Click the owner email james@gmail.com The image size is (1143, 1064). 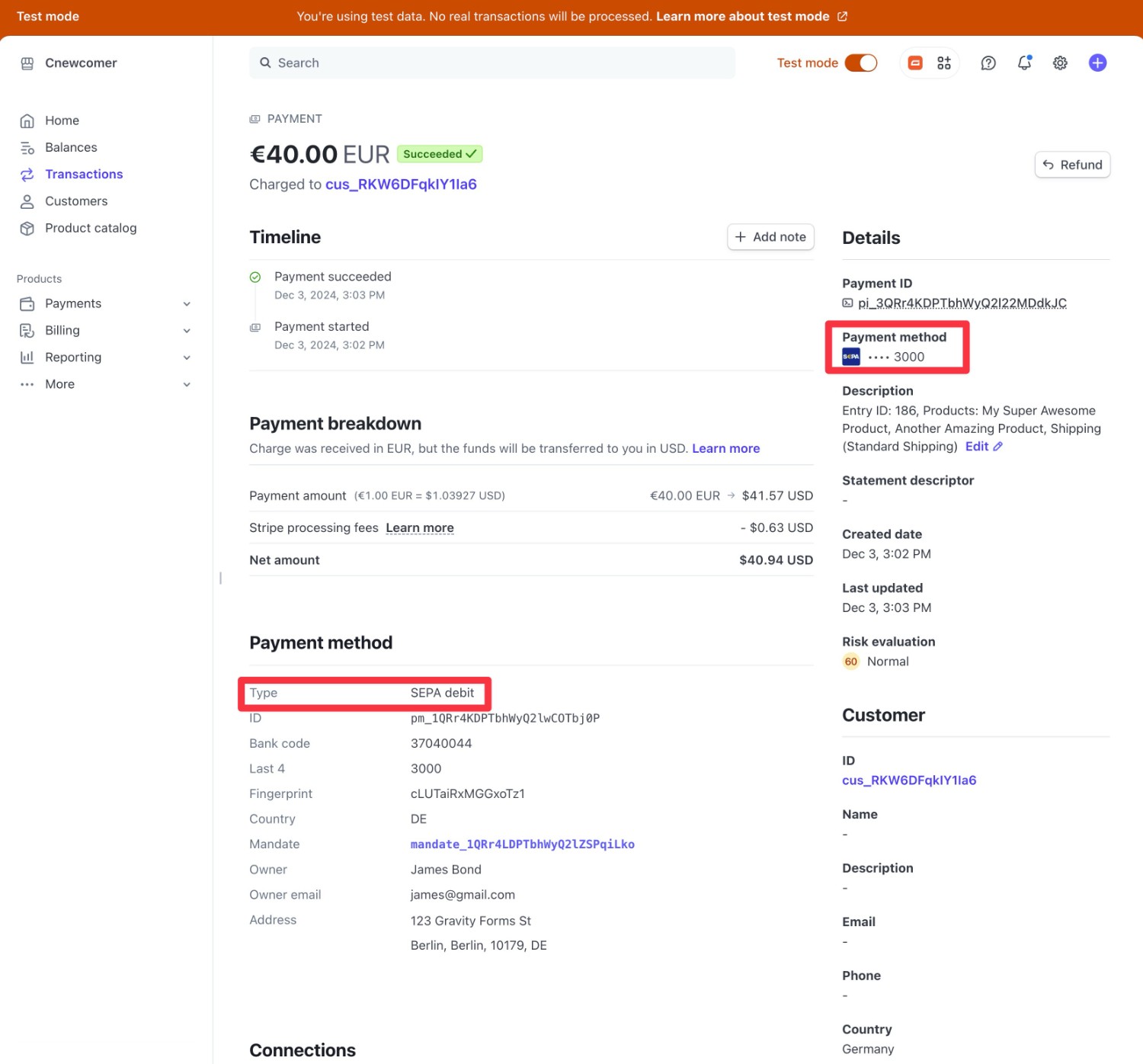tap(463, 895)
